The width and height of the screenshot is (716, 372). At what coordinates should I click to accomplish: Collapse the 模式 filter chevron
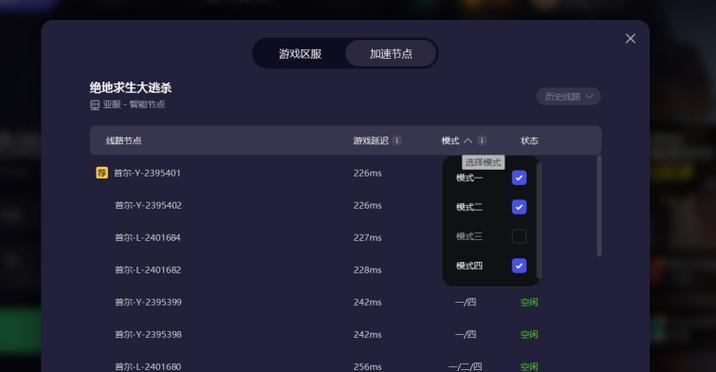[468, 141]
